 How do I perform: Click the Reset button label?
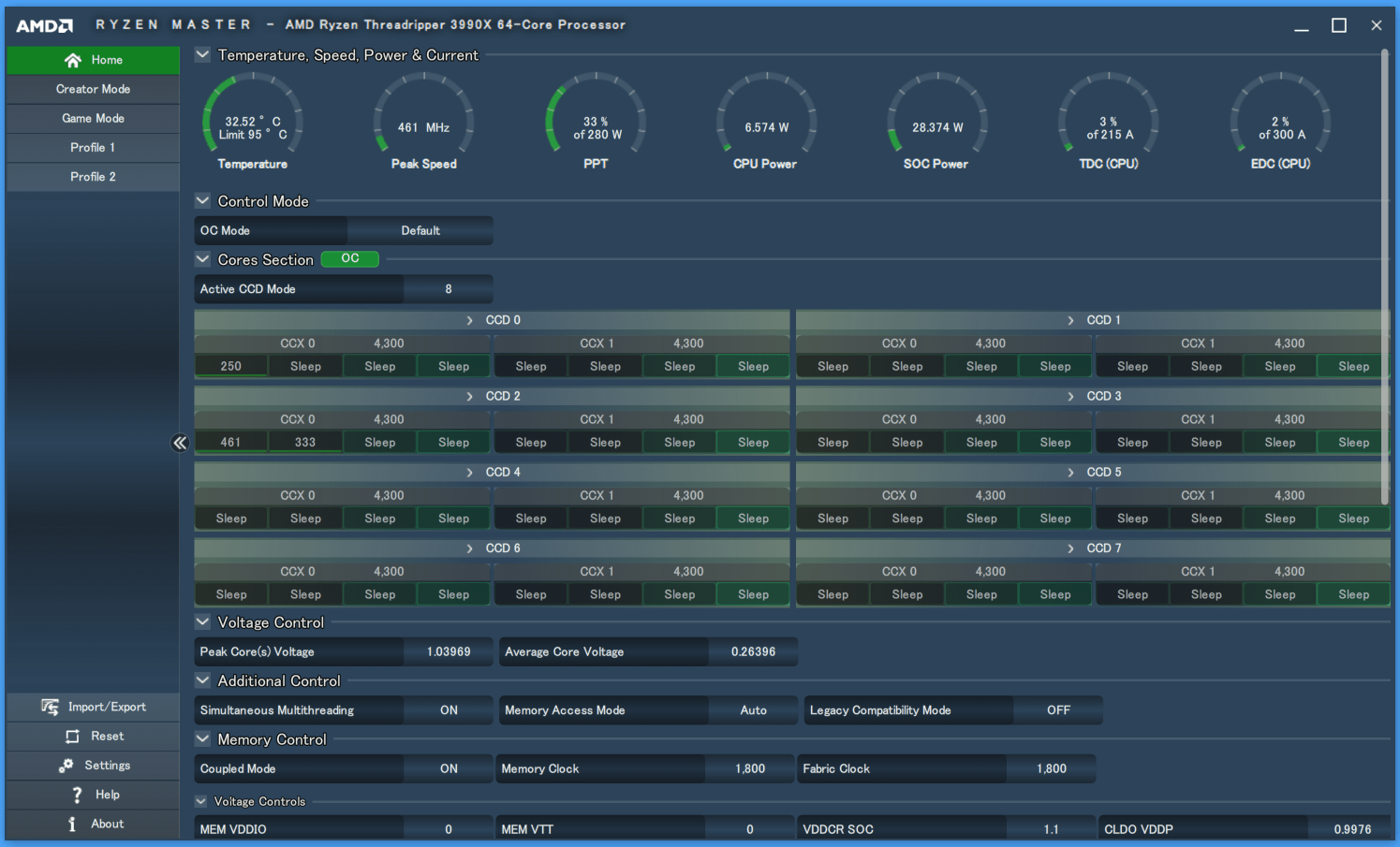[107, 737]
